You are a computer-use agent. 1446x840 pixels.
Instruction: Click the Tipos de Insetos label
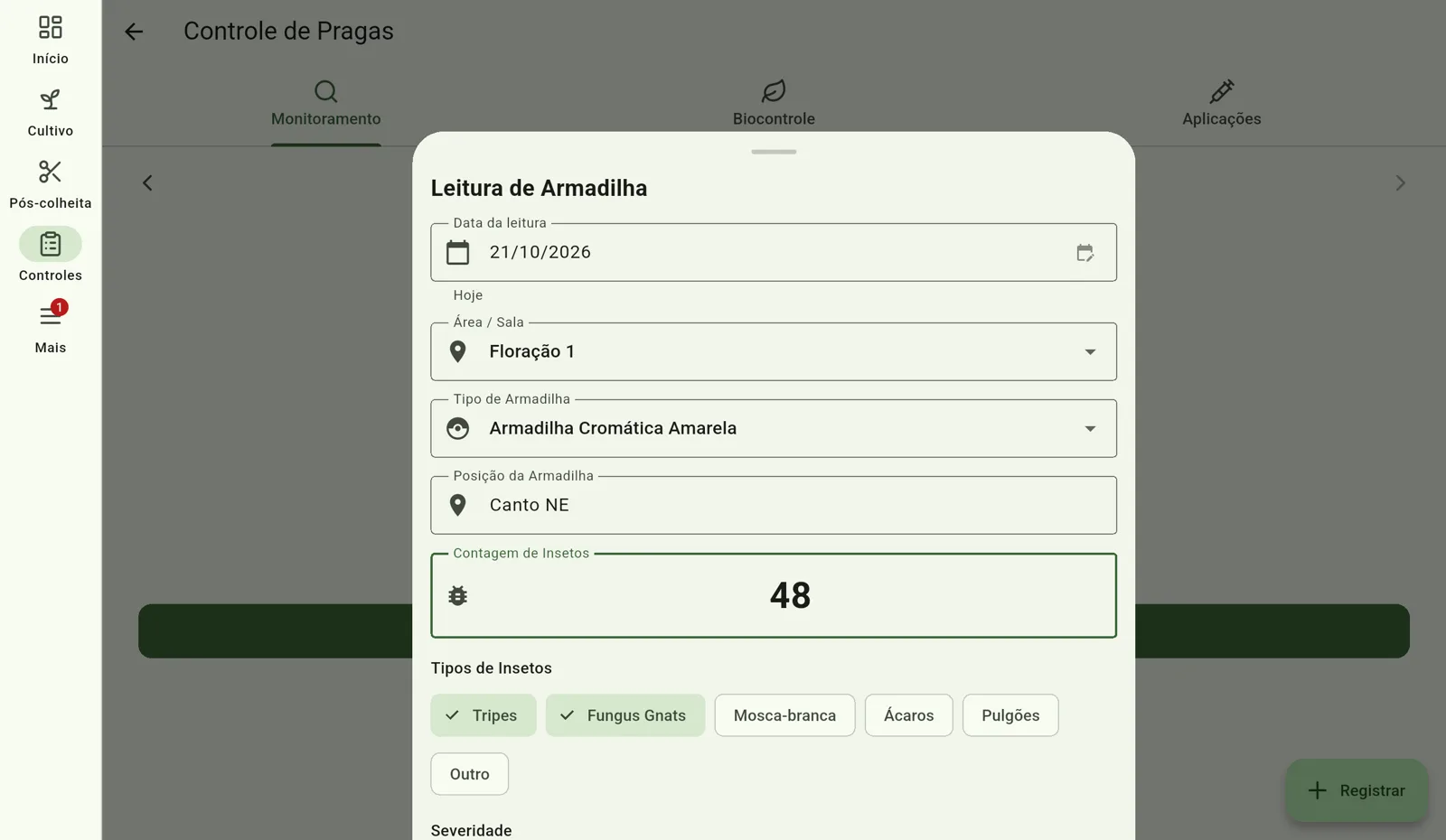pos(492,668)
